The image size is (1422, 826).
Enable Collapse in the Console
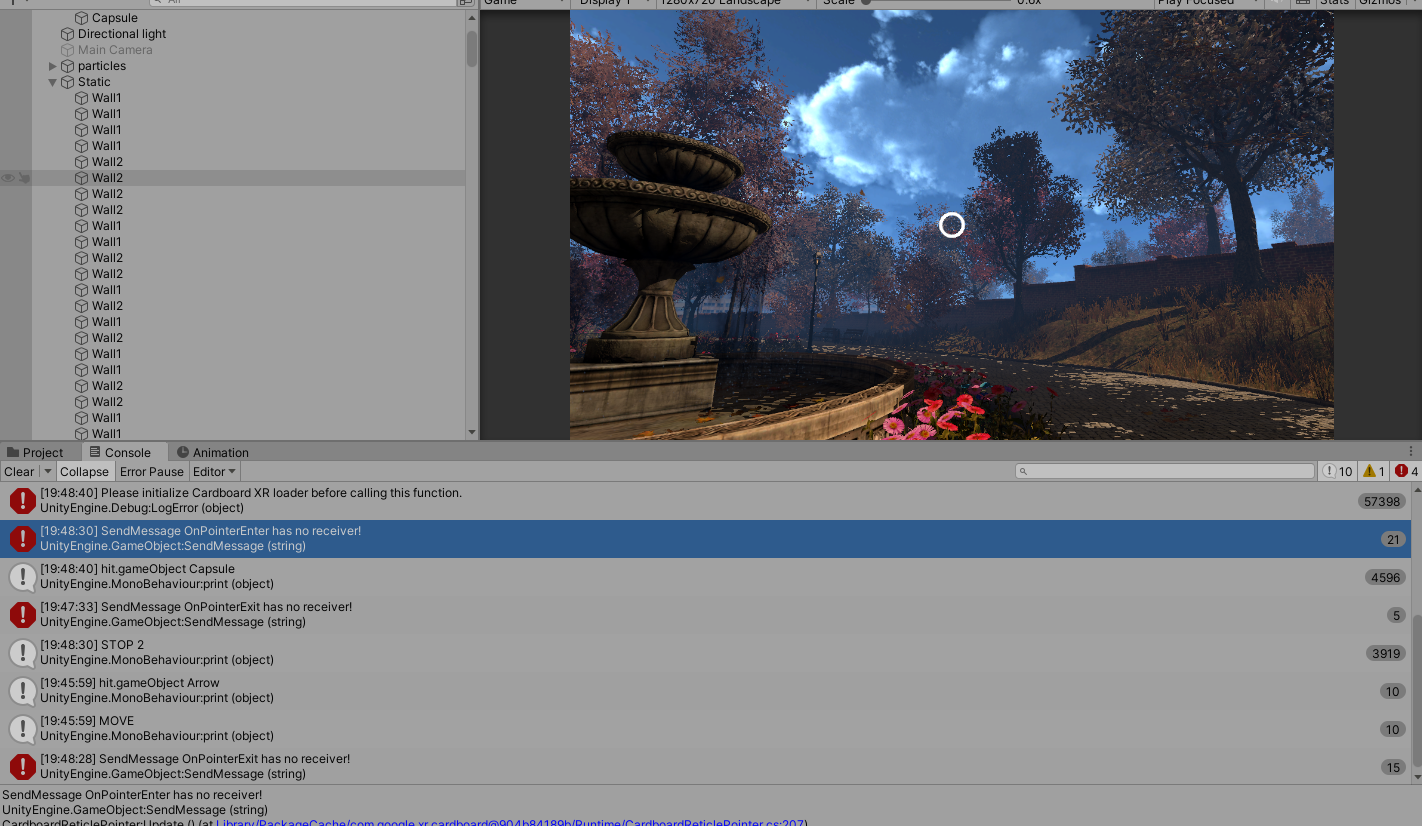(84, 471)
